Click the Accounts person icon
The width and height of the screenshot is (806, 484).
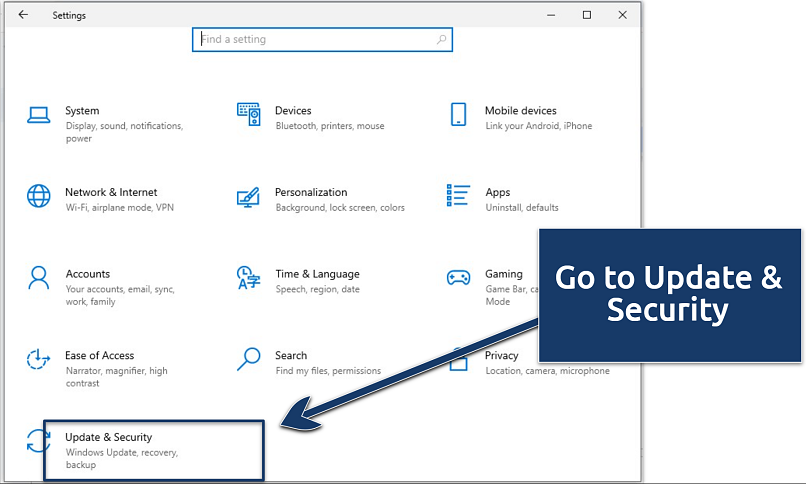(39, 277)
